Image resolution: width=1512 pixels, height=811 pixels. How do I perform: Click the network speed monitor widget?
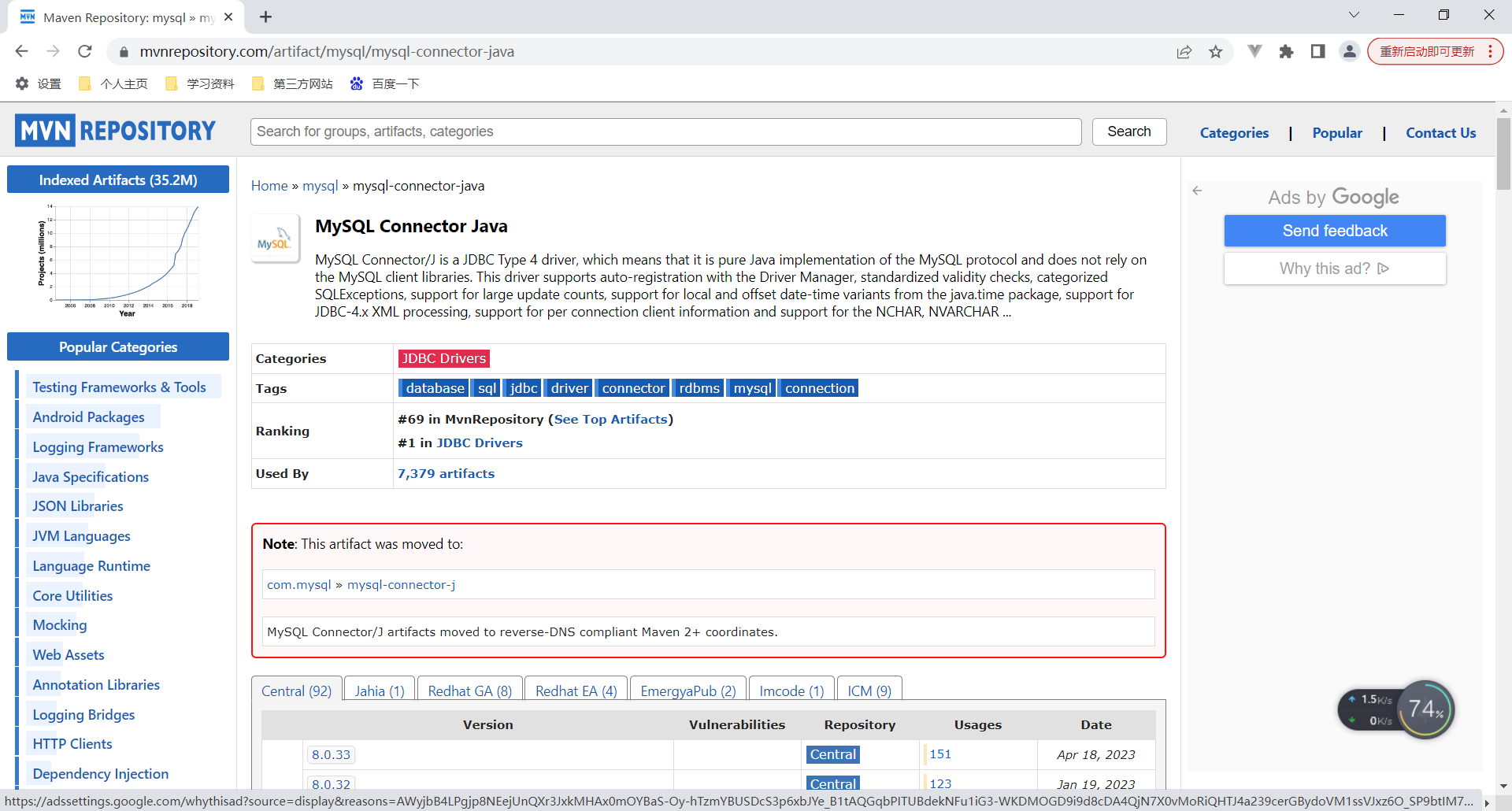1395,709
